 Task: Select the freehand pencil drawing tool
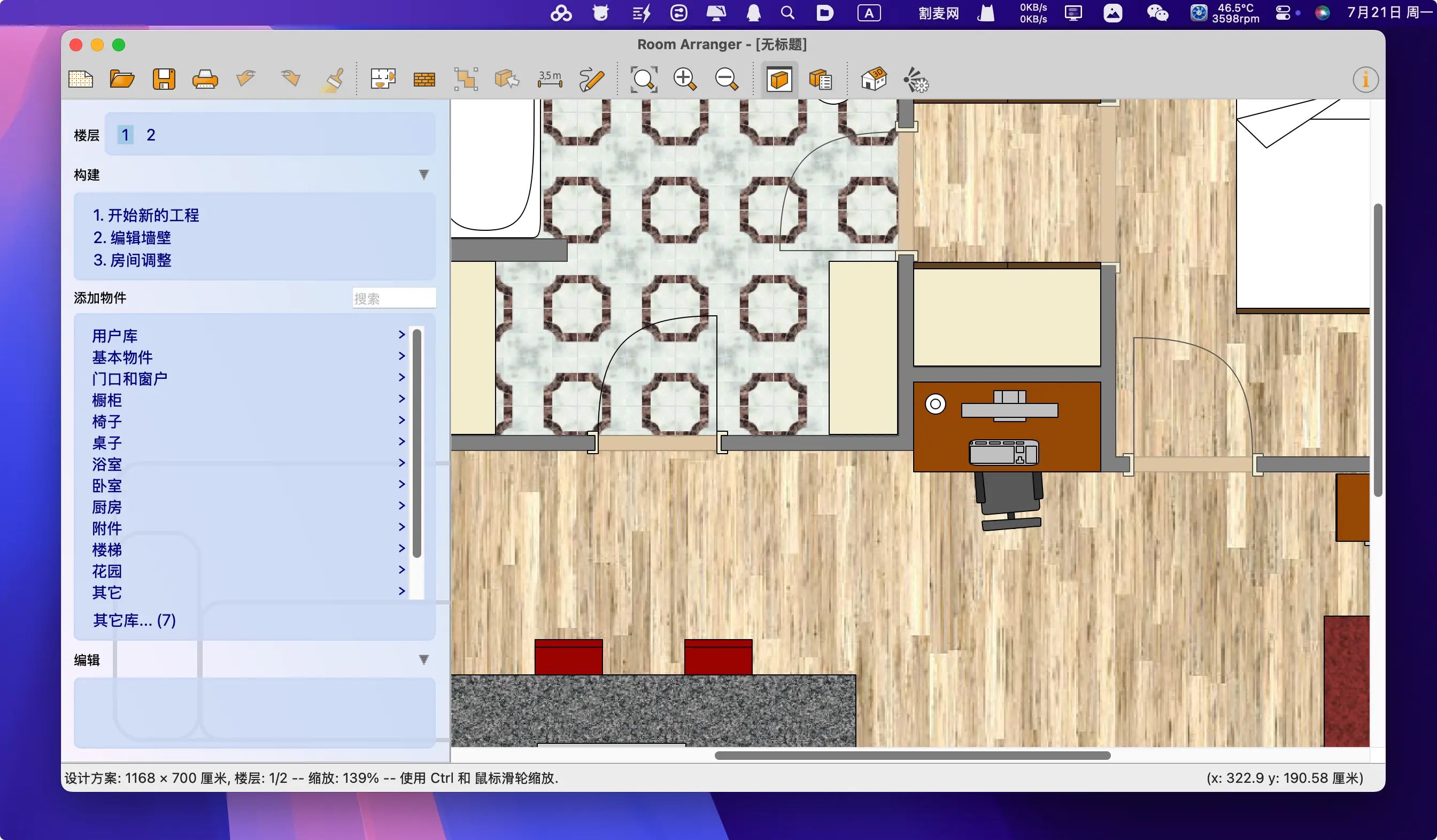tap(591, 79)
